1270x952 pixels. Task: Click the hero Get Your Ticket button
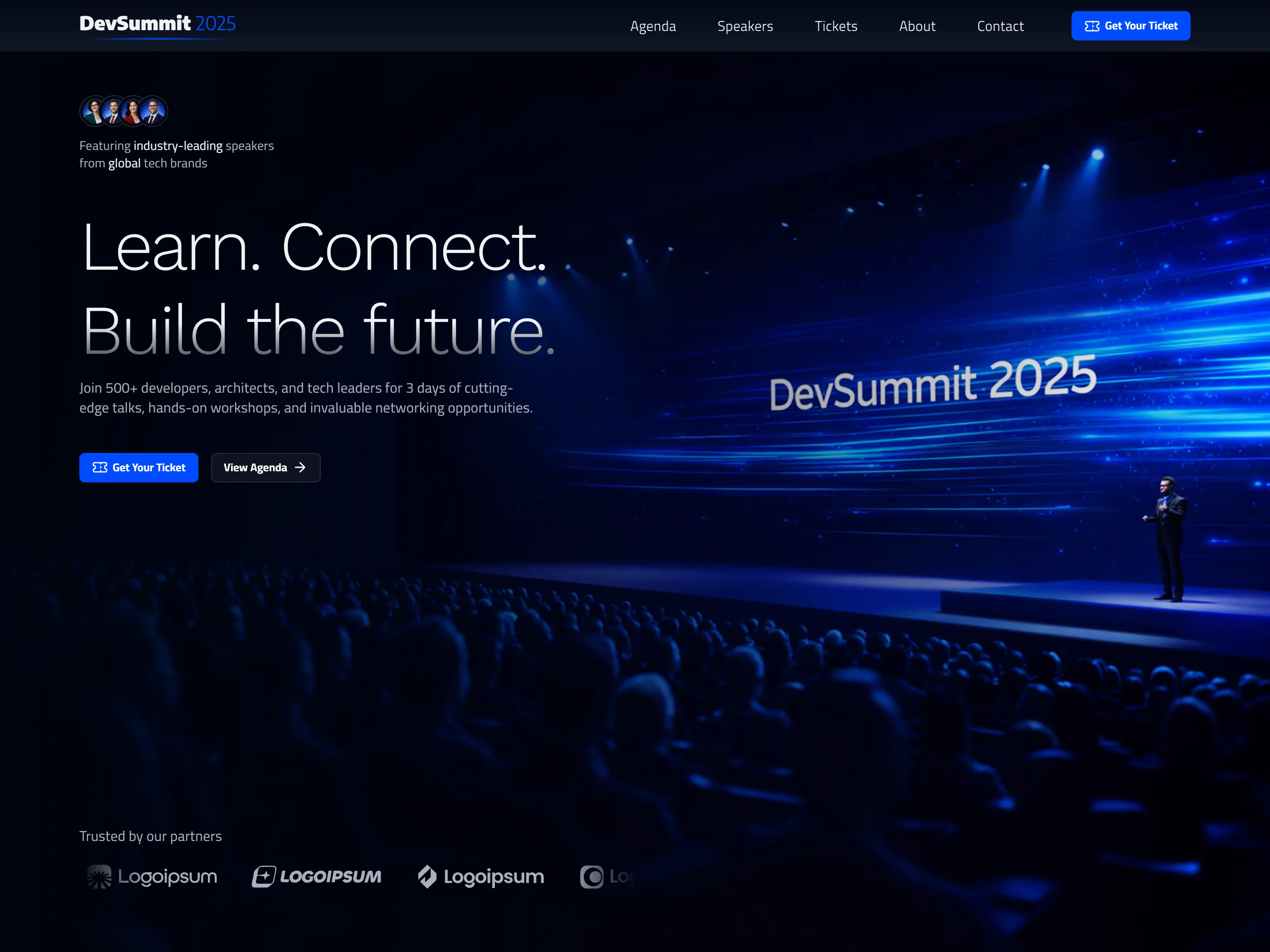click(139, 468)
